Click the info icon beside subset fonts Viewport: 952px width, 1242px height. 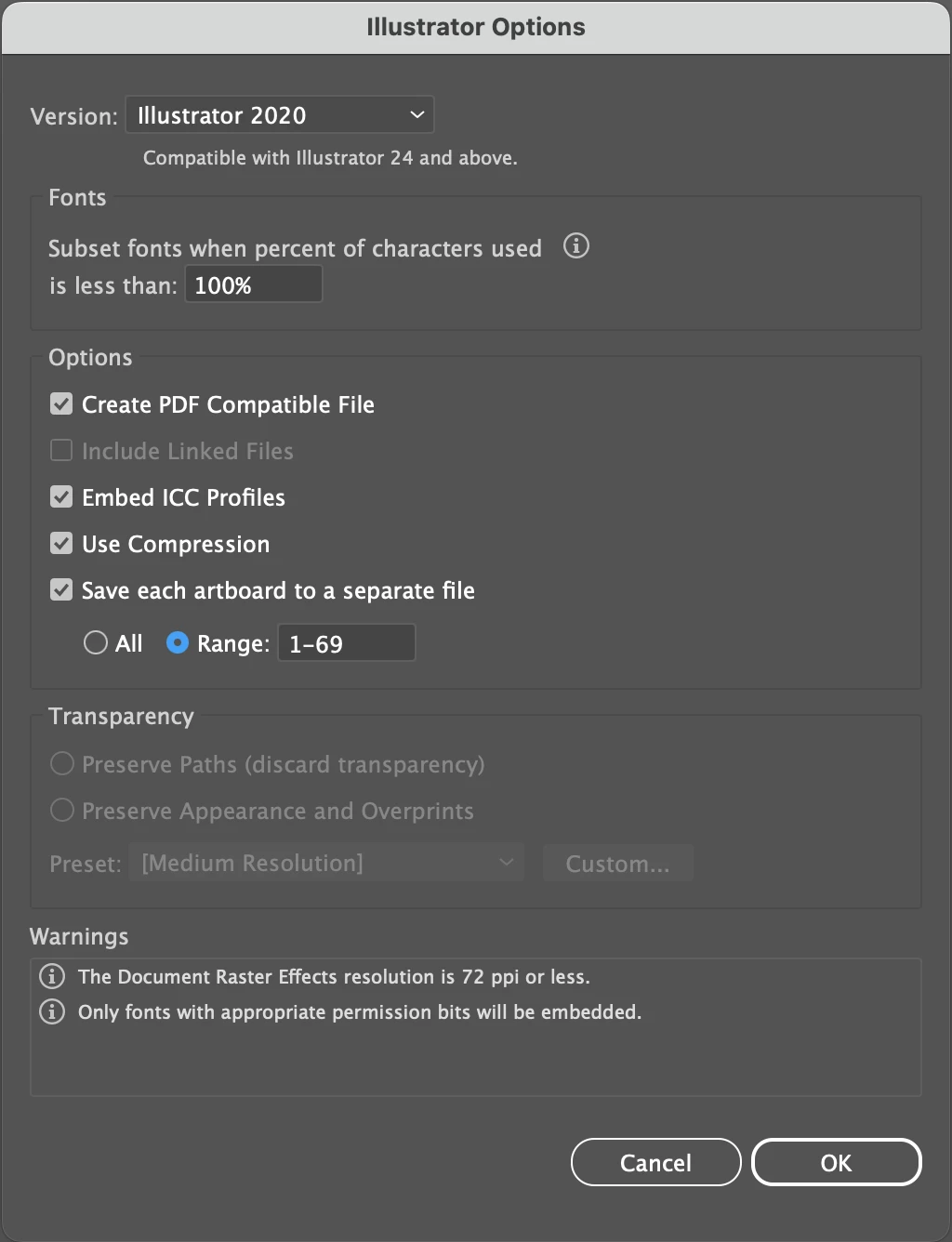(x=576, y=246)
